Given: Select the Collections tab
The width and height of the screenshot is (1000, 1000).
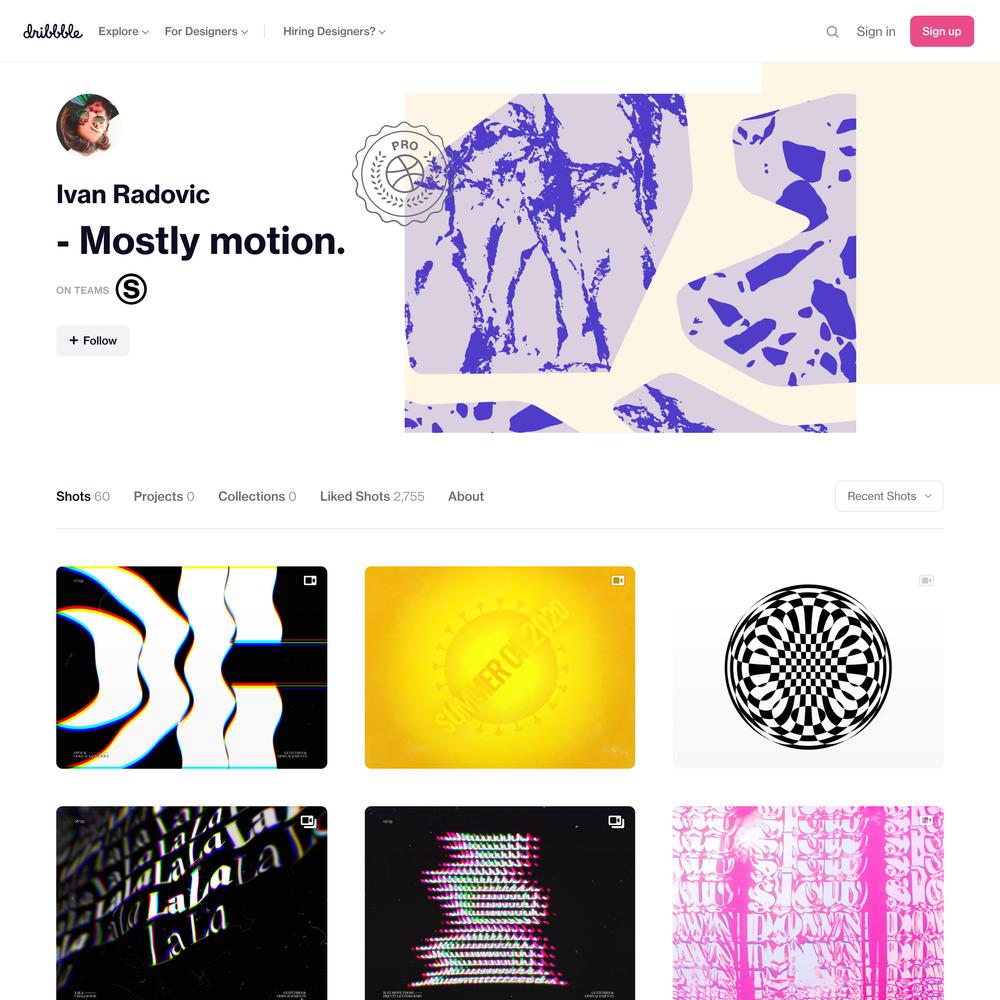Looking at the screenshot, I should pos(257,496).
